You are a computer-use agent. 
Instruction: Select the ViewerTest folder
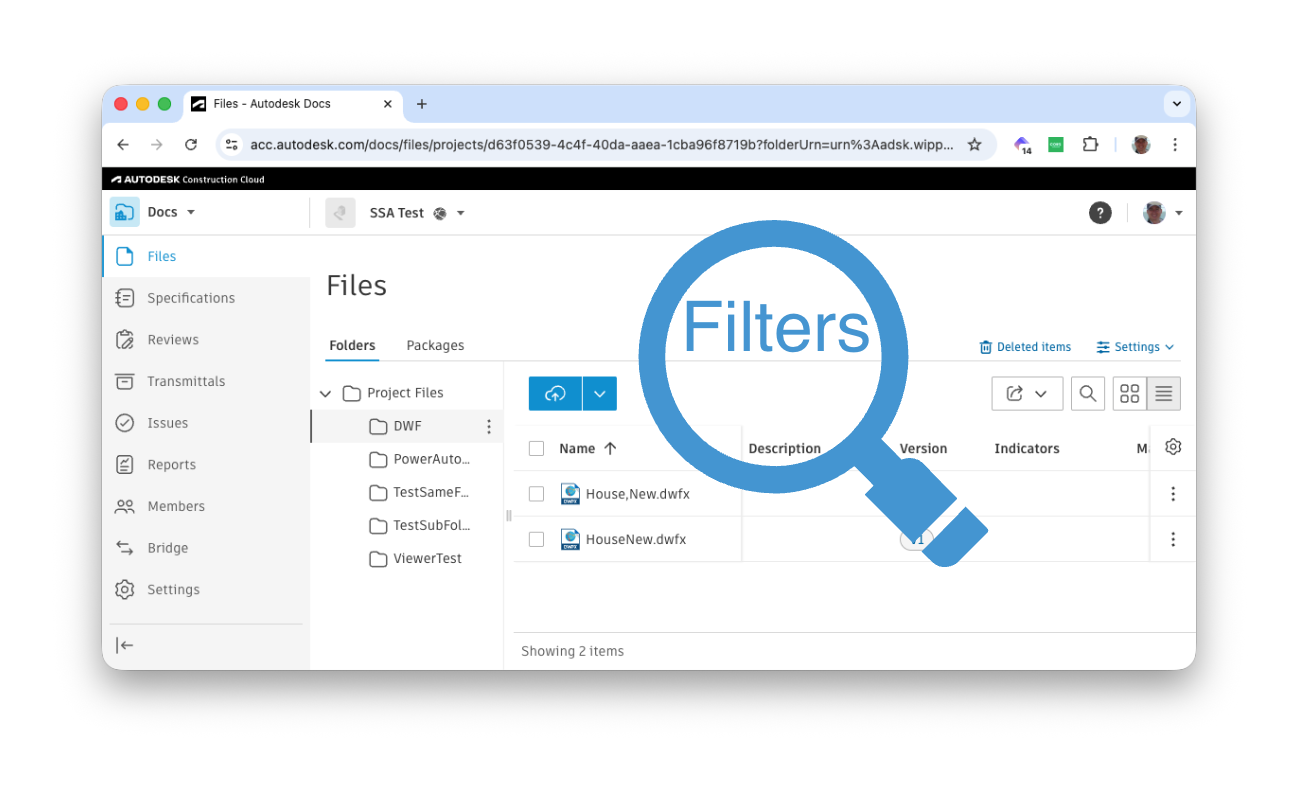point(427,559)
